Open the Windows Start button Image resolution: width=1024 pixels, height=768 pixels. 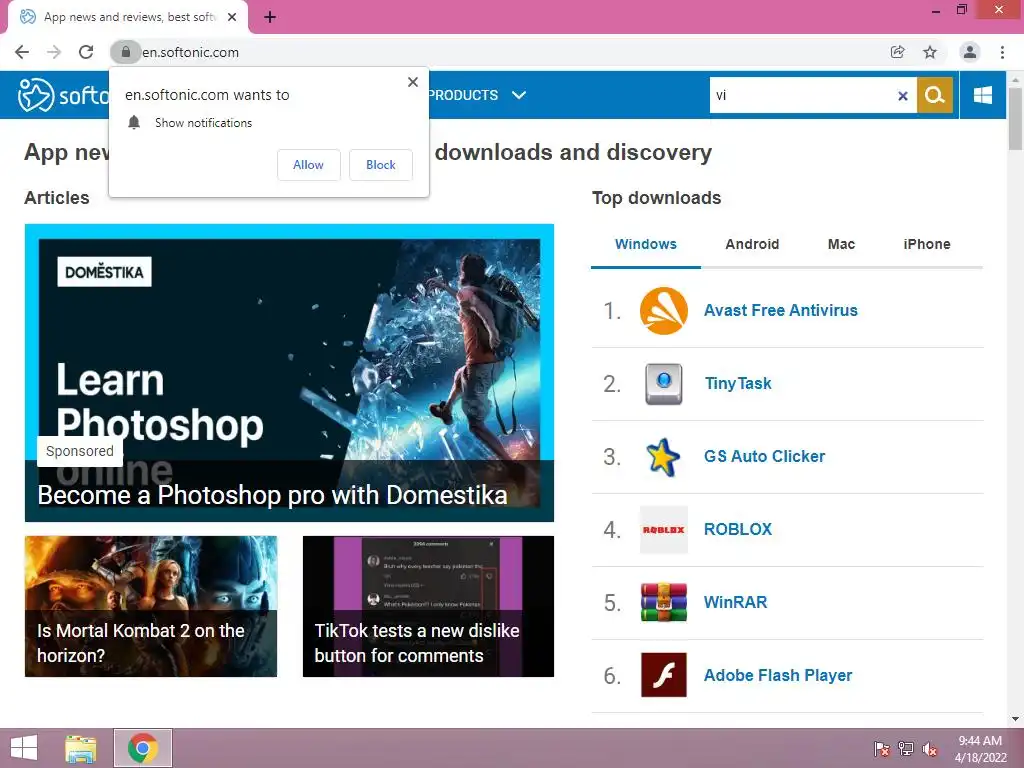click(x=24, y=748)
